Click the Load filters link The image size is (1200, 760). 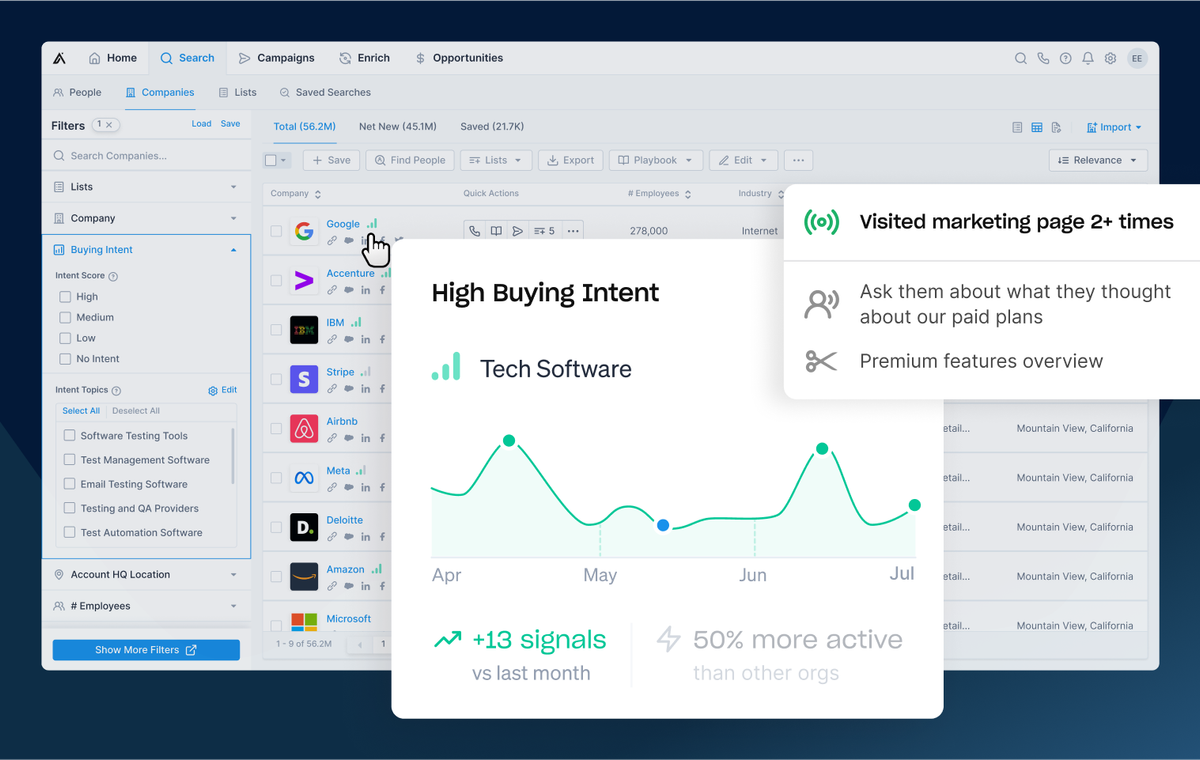(201, 124)
